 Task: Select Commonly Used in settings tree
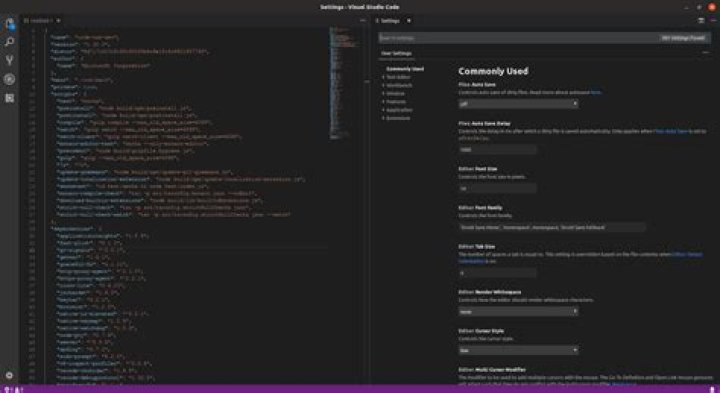click(405, 69)
